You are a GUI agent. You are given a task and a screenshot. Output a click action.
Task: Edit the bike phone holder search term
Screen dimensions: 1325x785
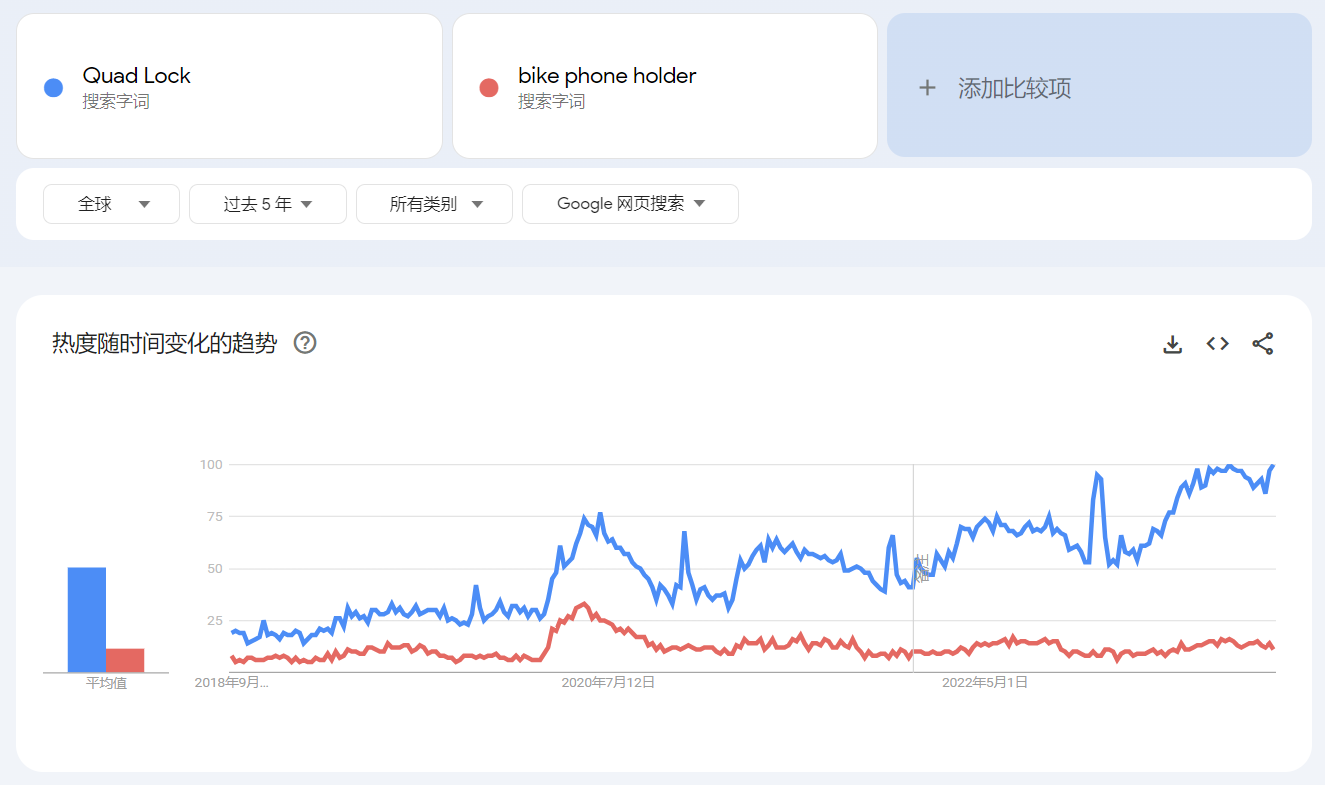click(665, 86)
